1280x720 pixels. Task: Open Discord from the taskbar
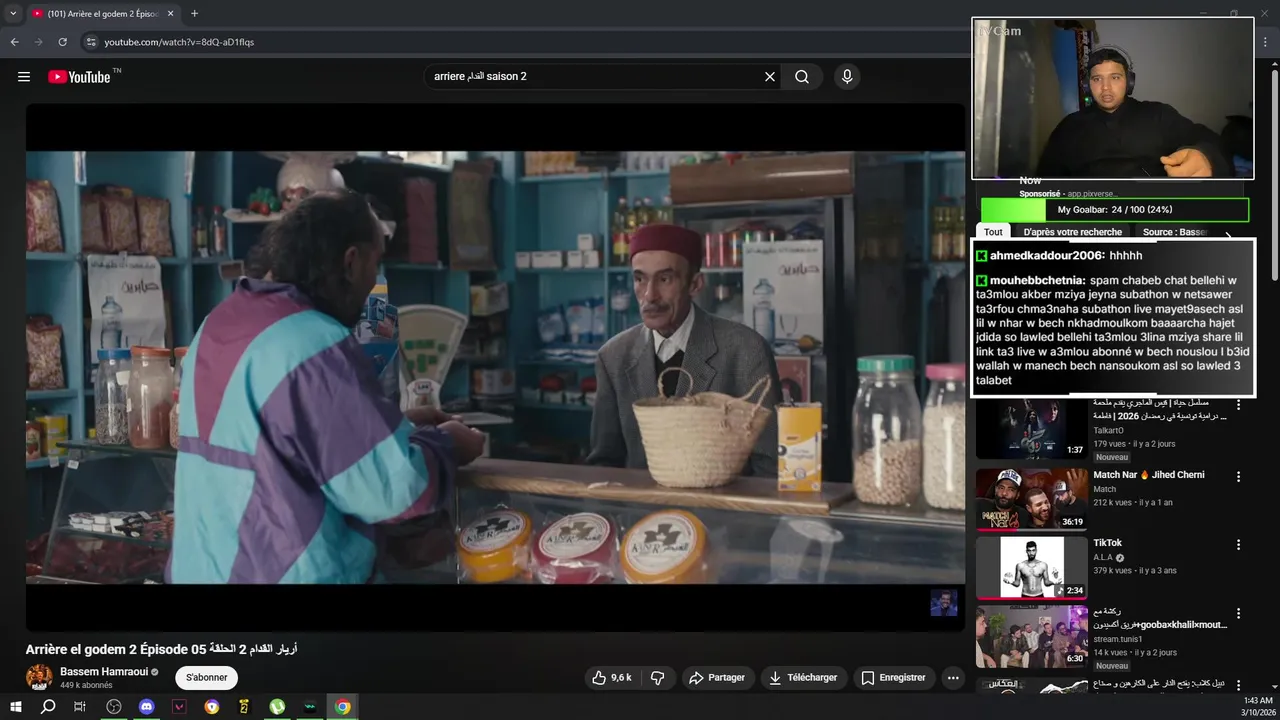(x=147, y=706)
